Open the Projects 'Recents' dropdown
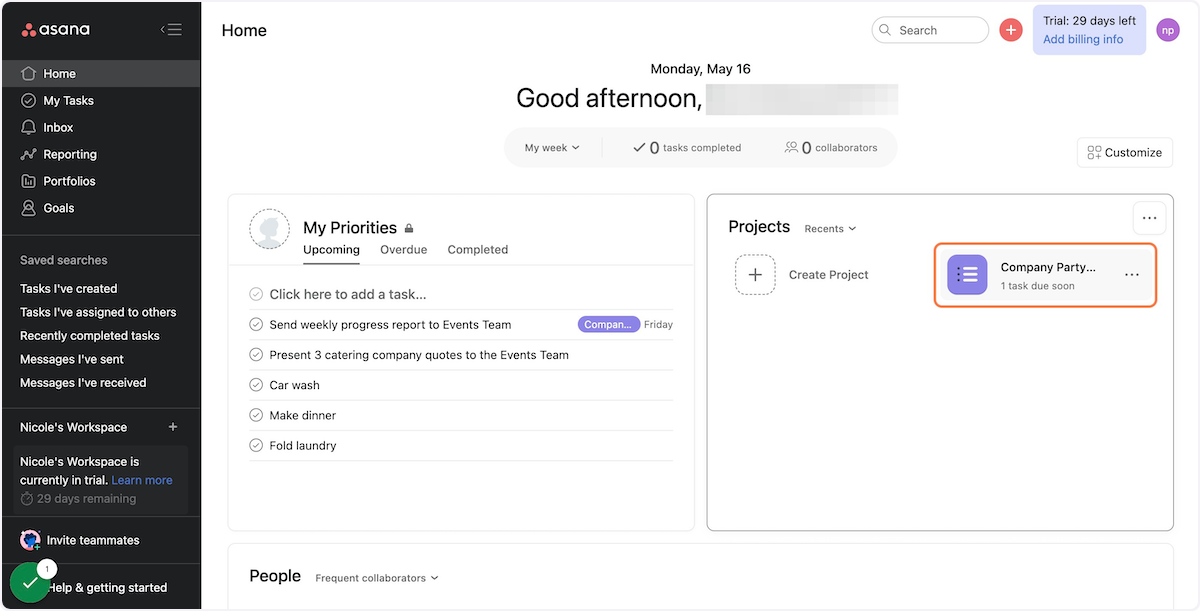Viewport: 1200px width, 611px height. click(830, 229)
